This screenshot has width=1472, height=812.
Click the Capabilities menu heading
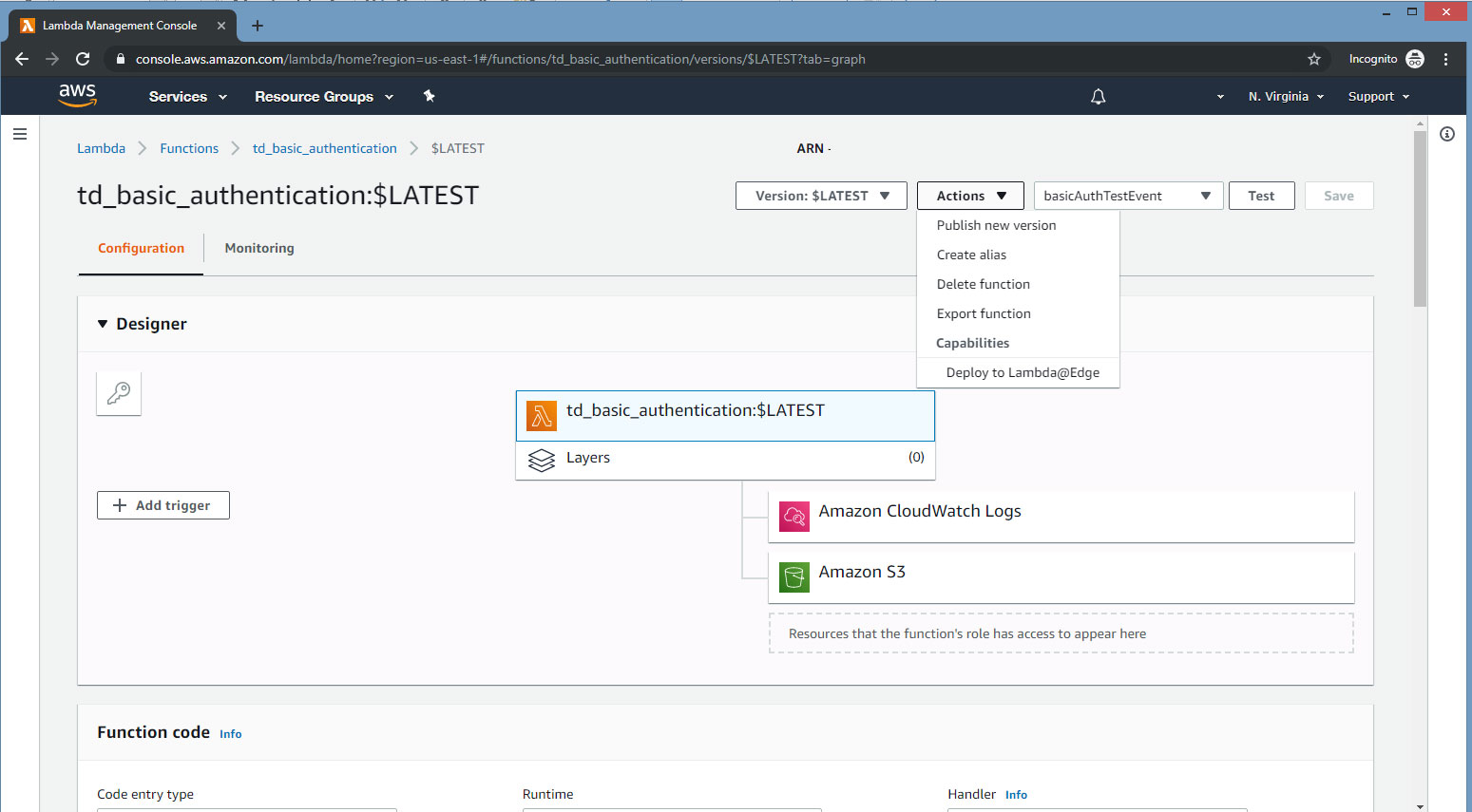(972, 343)
